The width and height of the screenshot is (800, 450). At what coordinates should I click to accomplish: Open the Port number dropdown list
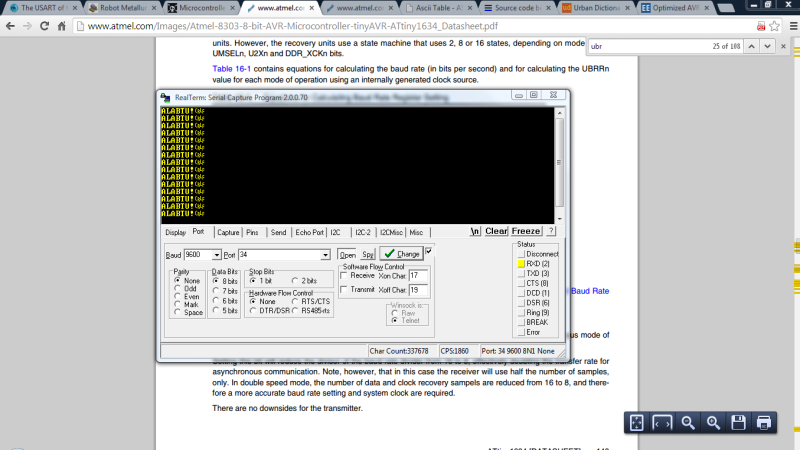(x=327, y=255)
